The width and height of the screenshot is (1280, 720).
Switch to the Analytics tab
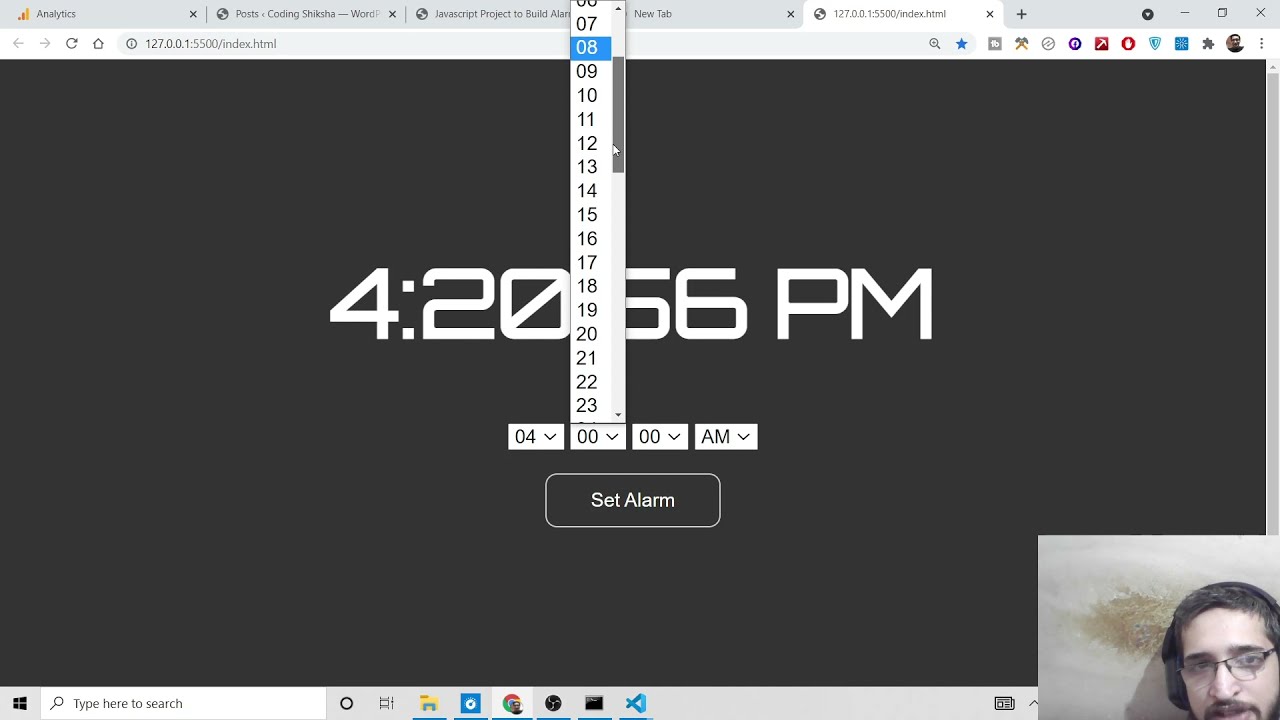click(100, 14)
